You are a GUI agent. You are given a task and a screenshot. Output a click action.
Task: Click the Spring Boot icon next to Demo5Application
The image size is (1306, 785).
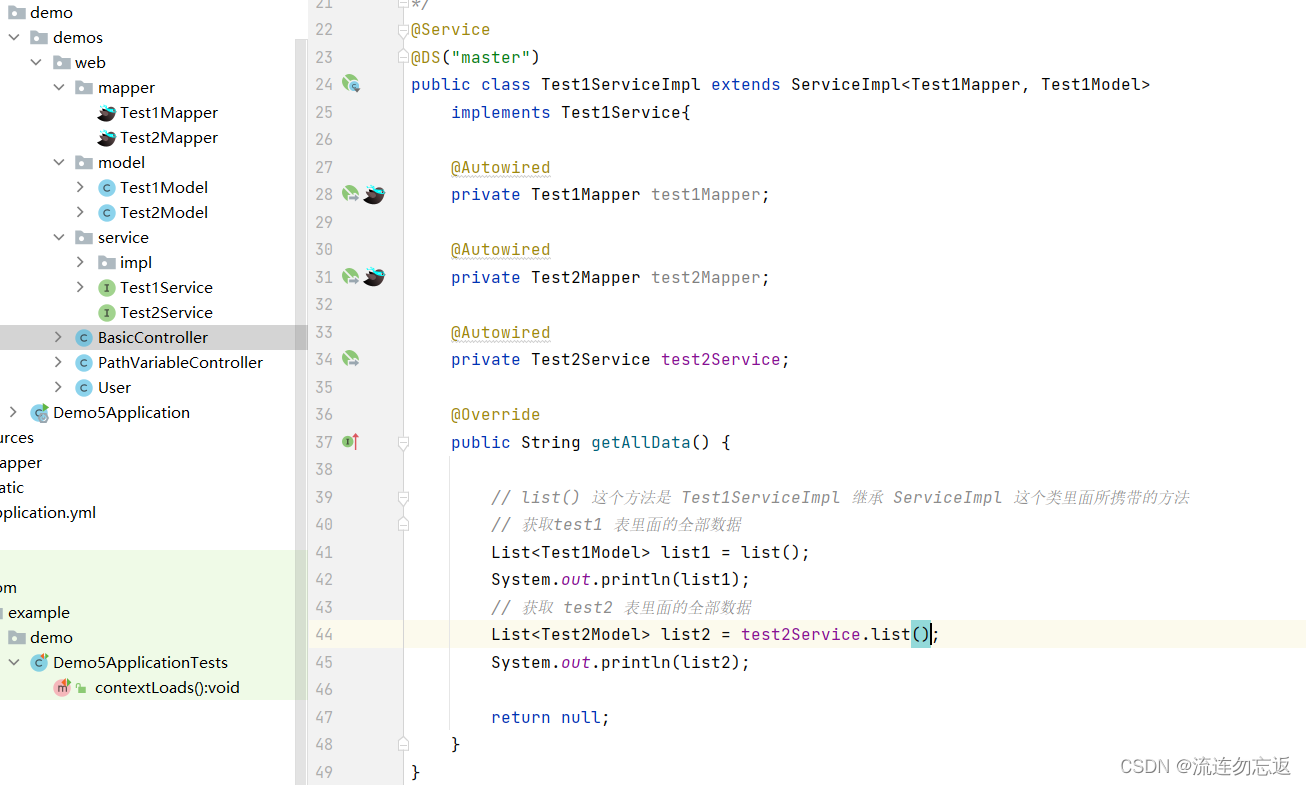[x=40, y=412]
